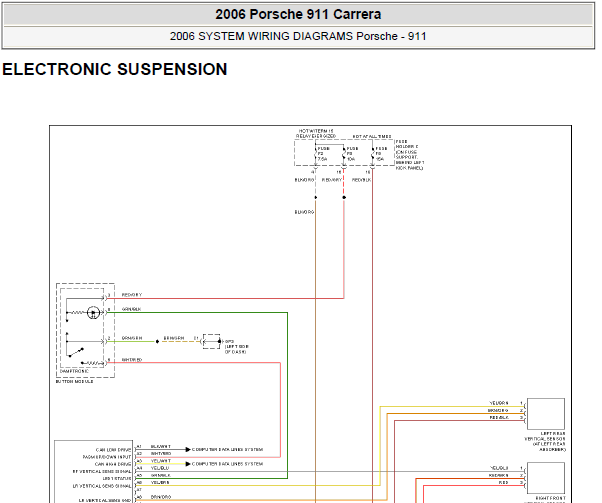Click the "HOT AT ALL TIMES" label
Viewport: 602px width, 503px height.
(x=372, y=136)
